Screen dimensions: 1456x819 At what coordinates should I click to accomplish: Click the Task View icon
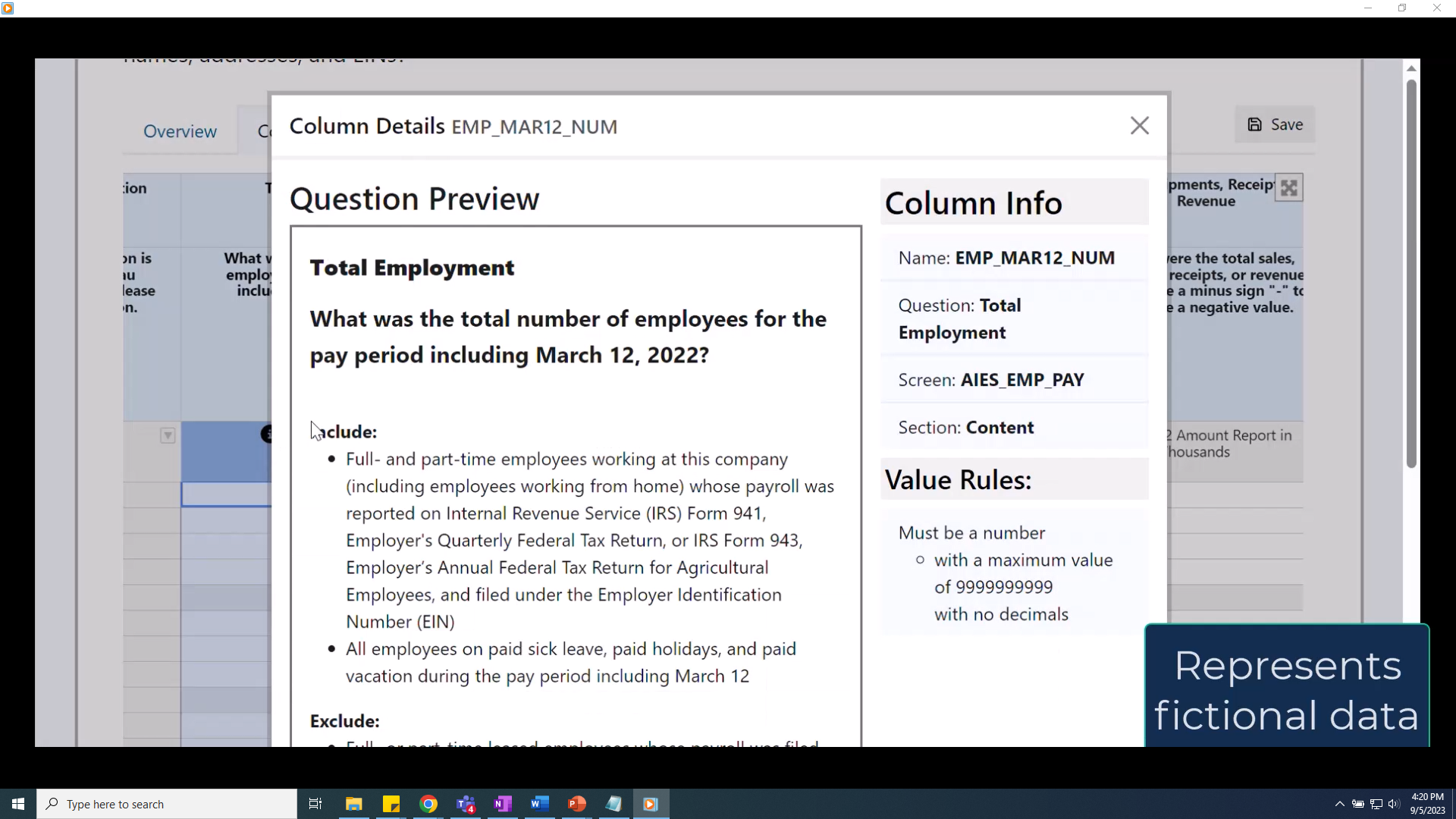point(315,804)
